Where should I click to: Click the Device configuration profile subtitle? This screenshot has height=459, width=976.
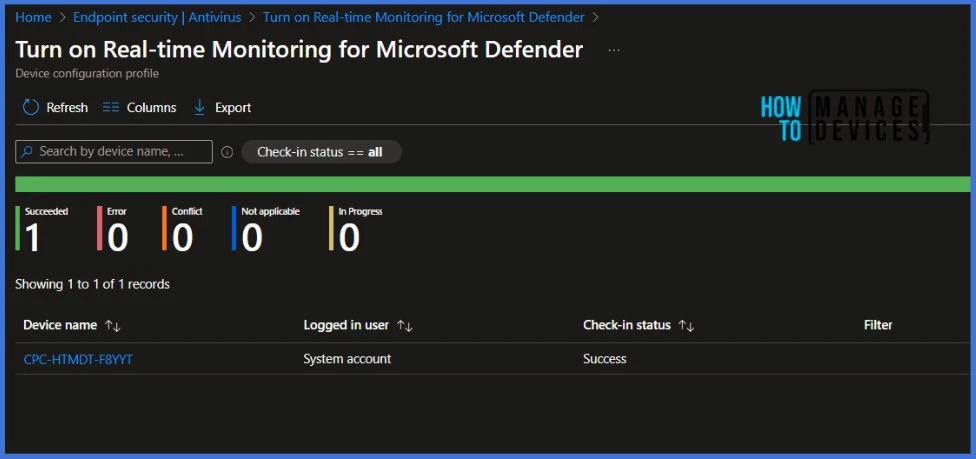pos(87,73)
